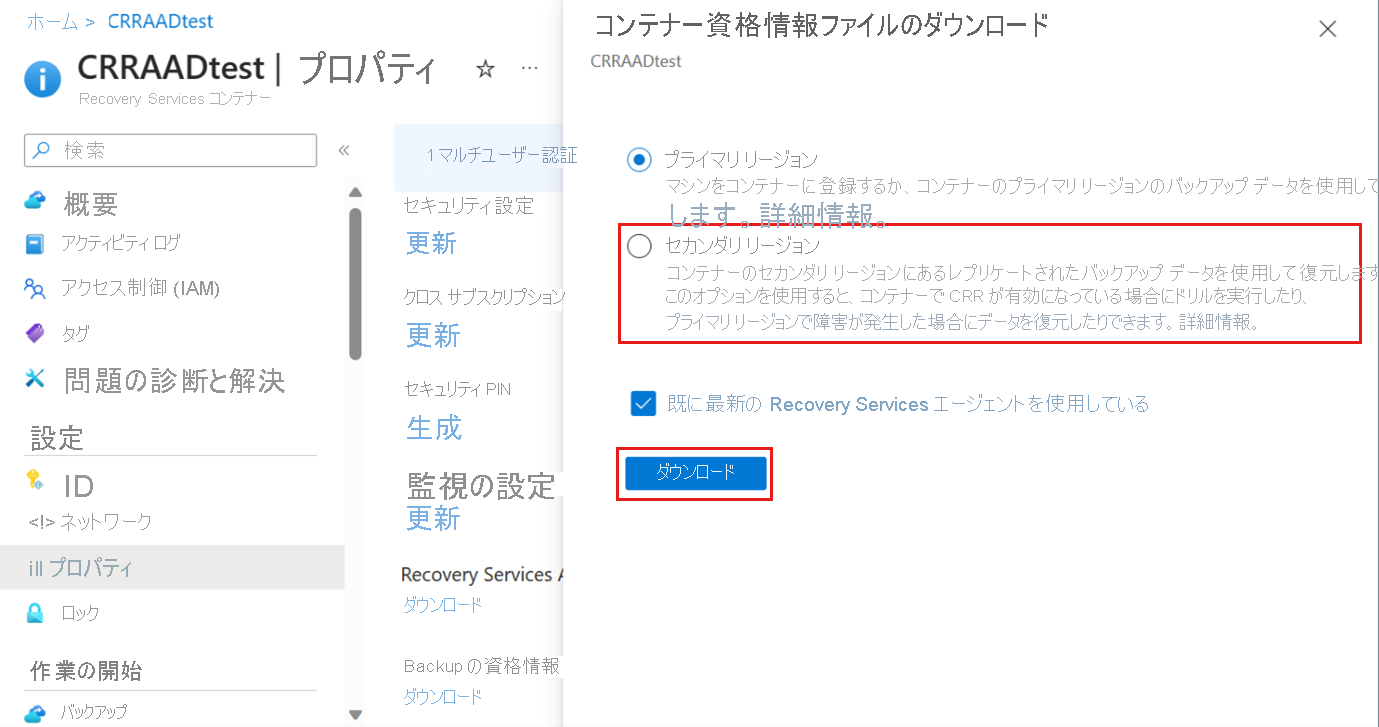Viewport: 1379px width, 727px height.
Task: Click the sidebar scrollbar down arrow
Action: tap(355, 714)
